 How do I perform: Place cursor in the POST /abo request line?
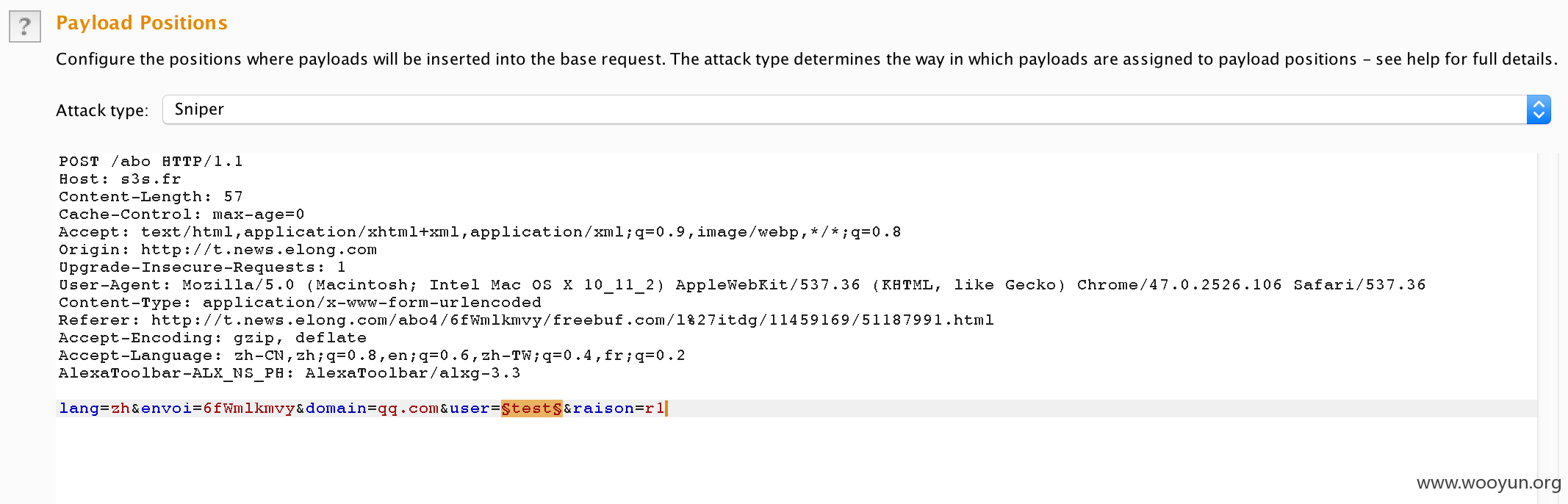[151, 162]
